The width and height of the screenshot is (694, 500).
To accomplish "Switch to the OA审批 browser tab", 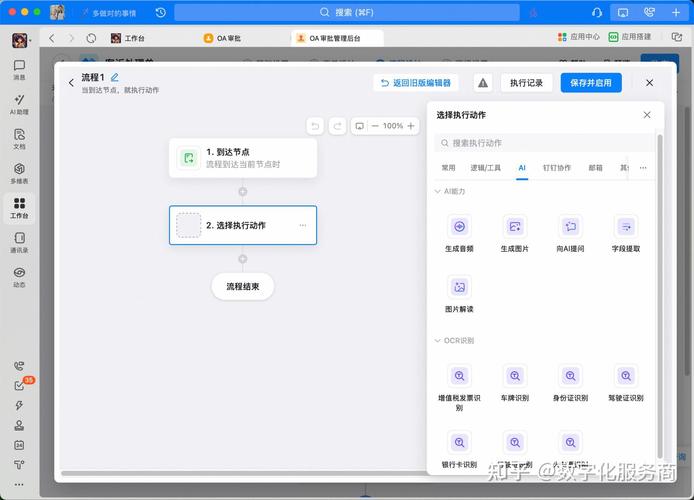I will point(223,38).
